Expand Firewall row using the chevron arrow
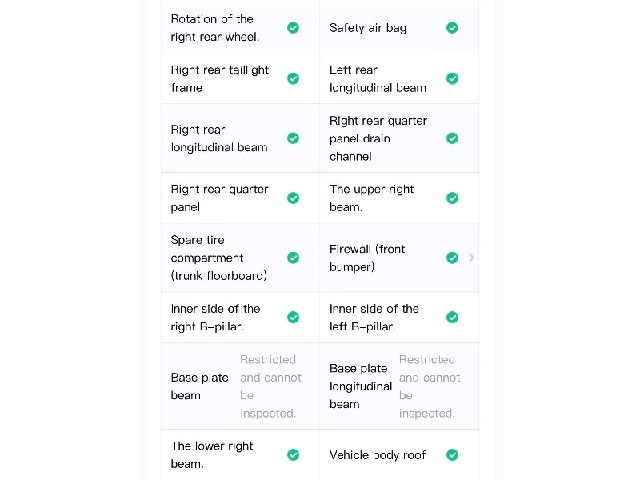 pos(471,258)
